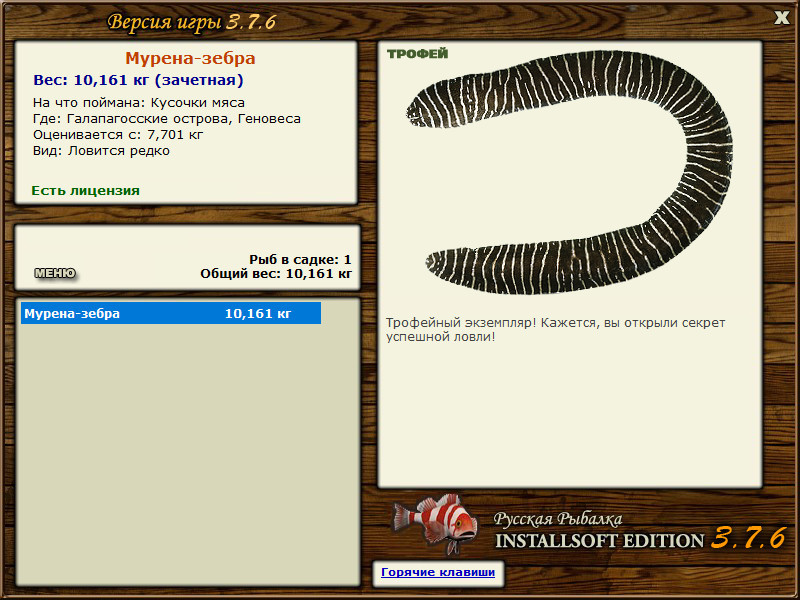Image resolution: width=800 pixels, height=600 pixels.
Task: Click the 10,161 кг weight in selected row
Action: [258, 313]
